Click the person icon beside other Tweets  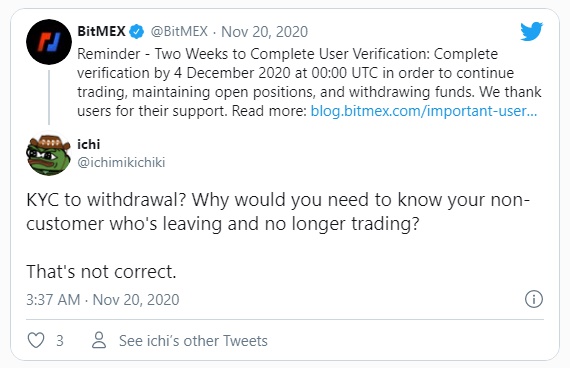pyautogui.click(x=99, y=340)
